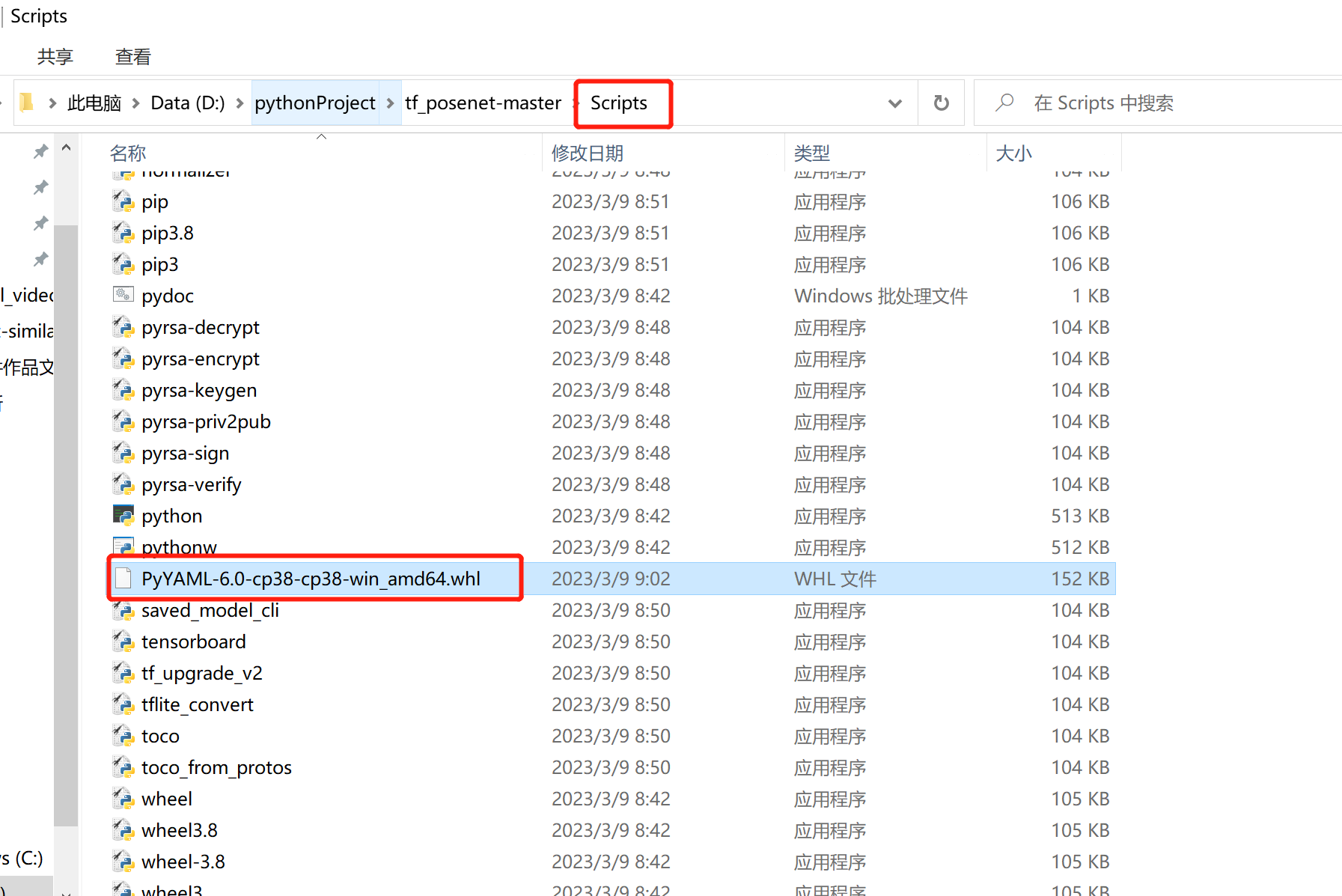Screen dimensions: 1342x896
Task: Open the saved_model_cli application
Action: 210,610
